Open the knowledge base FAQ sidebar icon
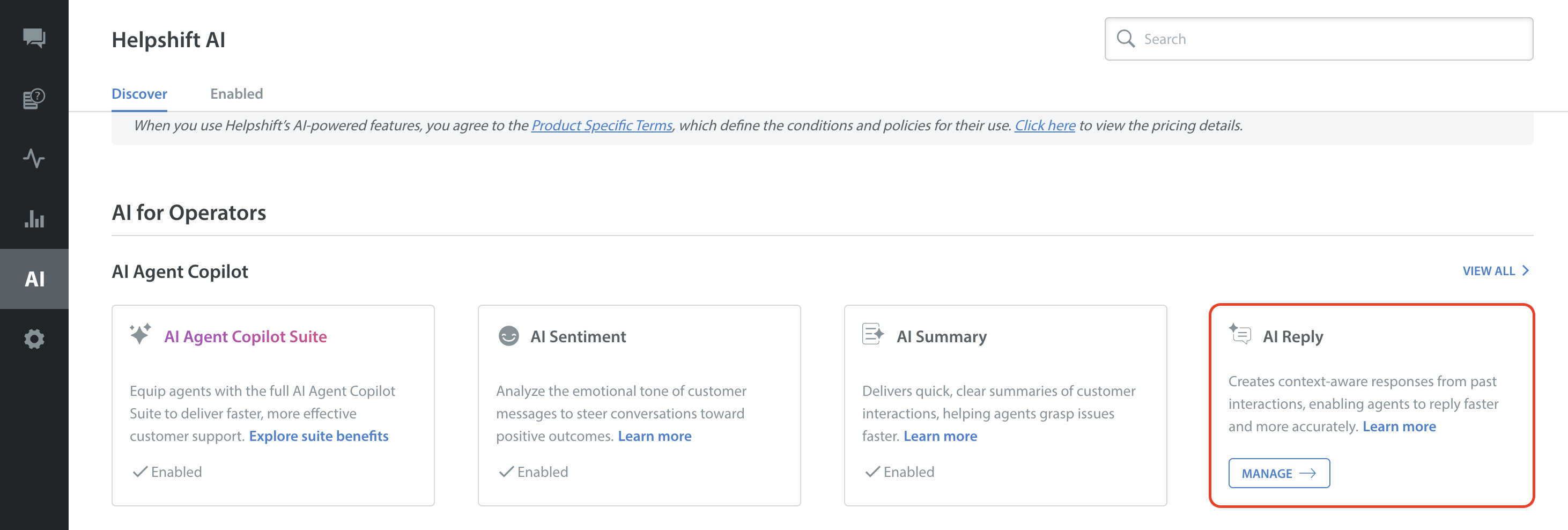The image size is (1568, 530). [34, 98]
